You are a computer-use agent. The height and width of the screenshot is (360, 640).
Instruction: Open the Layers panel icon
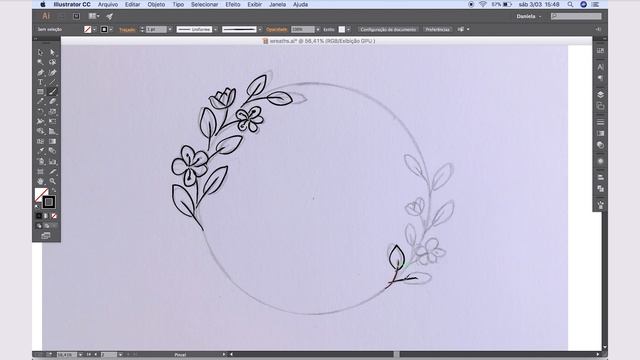600,94
